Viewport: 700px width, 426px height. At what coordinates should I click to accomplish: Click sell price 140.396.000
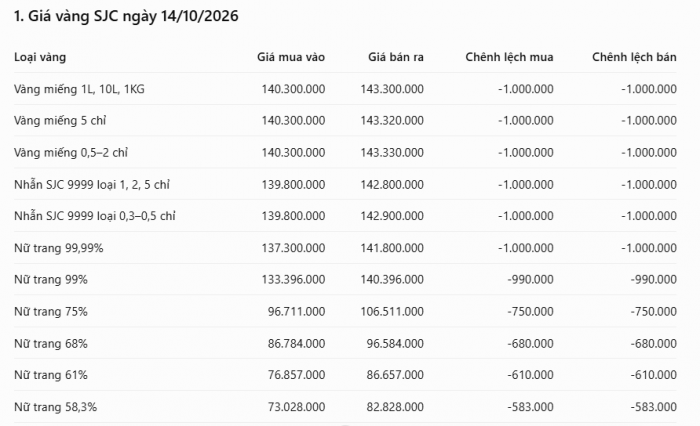(392, 280)
